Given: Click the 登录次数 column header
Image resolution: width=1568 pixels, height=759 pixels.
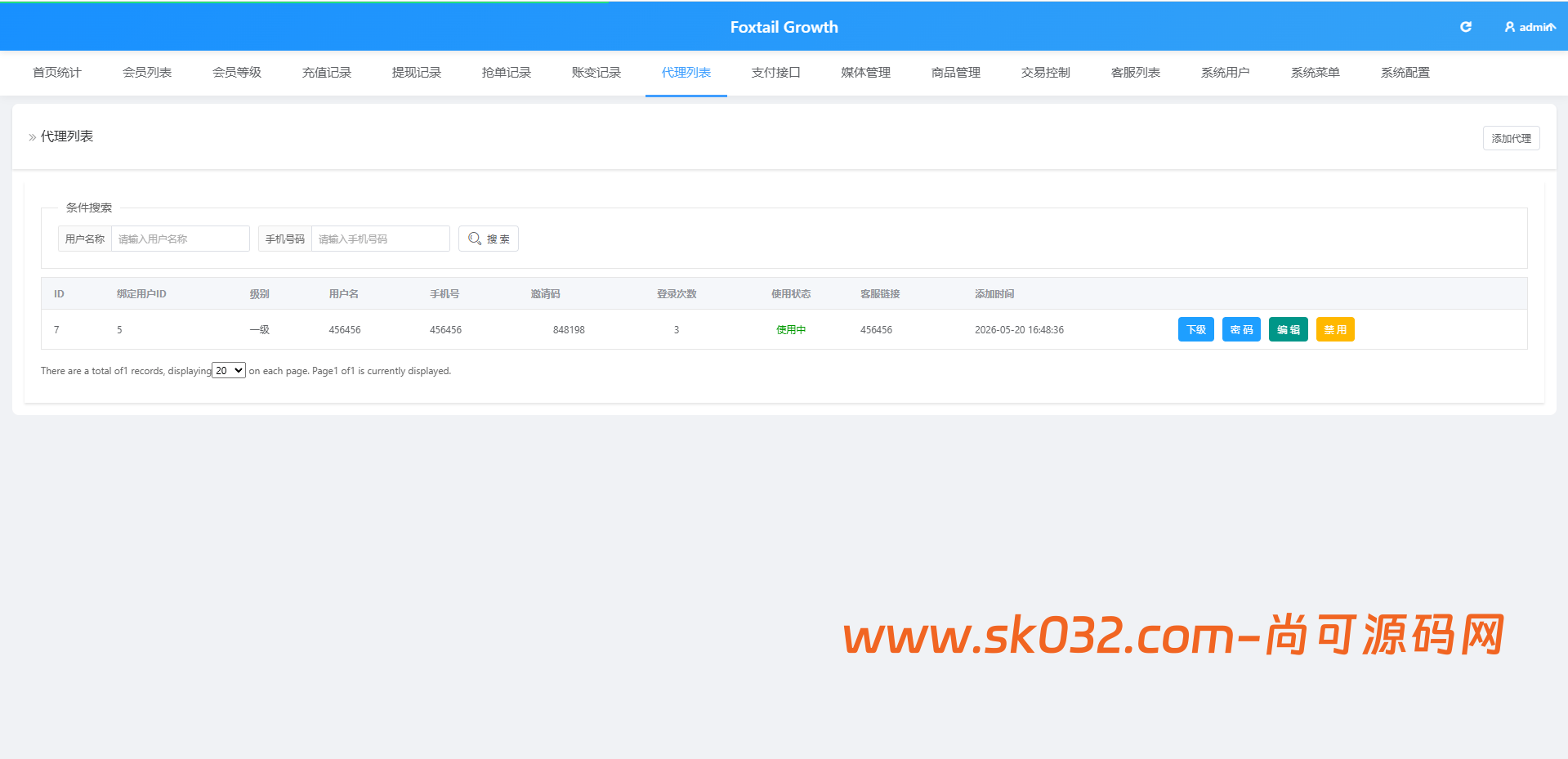Looking at the screenshot, I should [x=677, y=294].
